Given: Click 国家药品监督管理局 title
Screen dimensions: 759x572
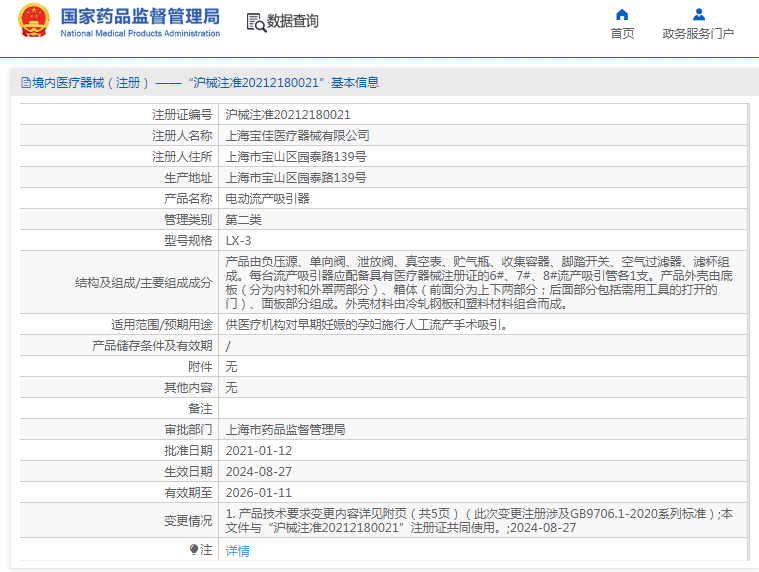Looking at the screenshot, I should coord(140,16).
